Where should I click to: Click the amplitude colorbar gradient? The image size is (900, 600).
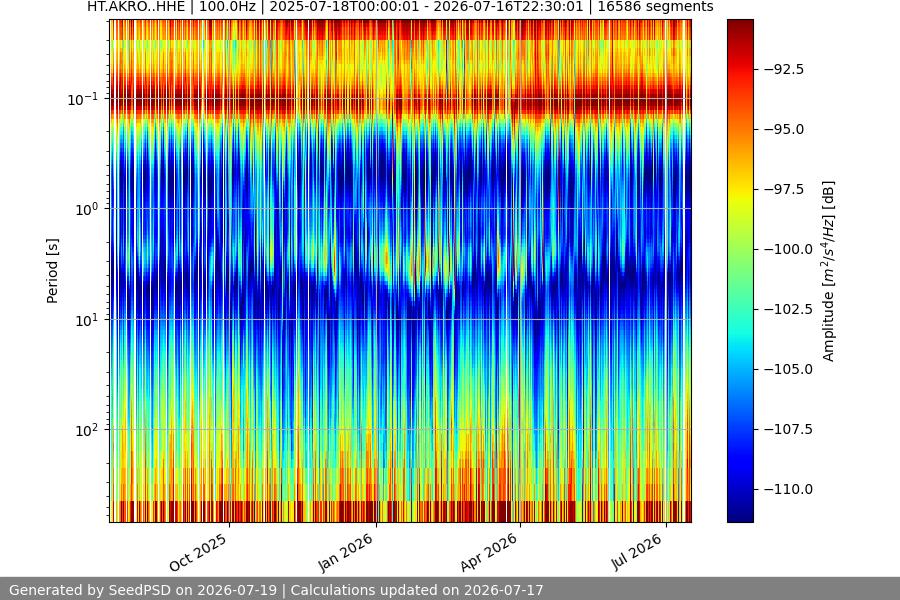(x=740, y=271)
